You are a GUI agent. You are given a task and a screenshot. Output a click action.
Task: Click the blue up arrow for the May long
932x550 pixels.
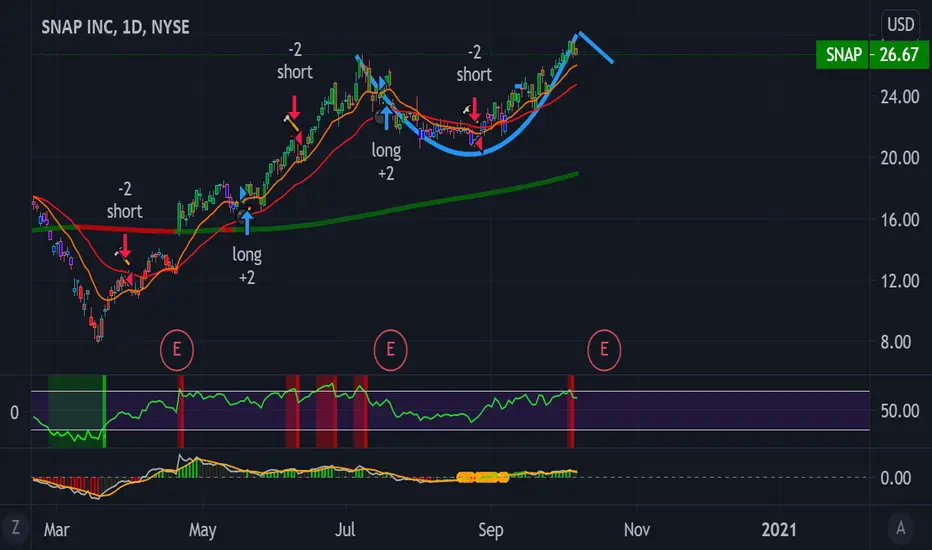247,223
